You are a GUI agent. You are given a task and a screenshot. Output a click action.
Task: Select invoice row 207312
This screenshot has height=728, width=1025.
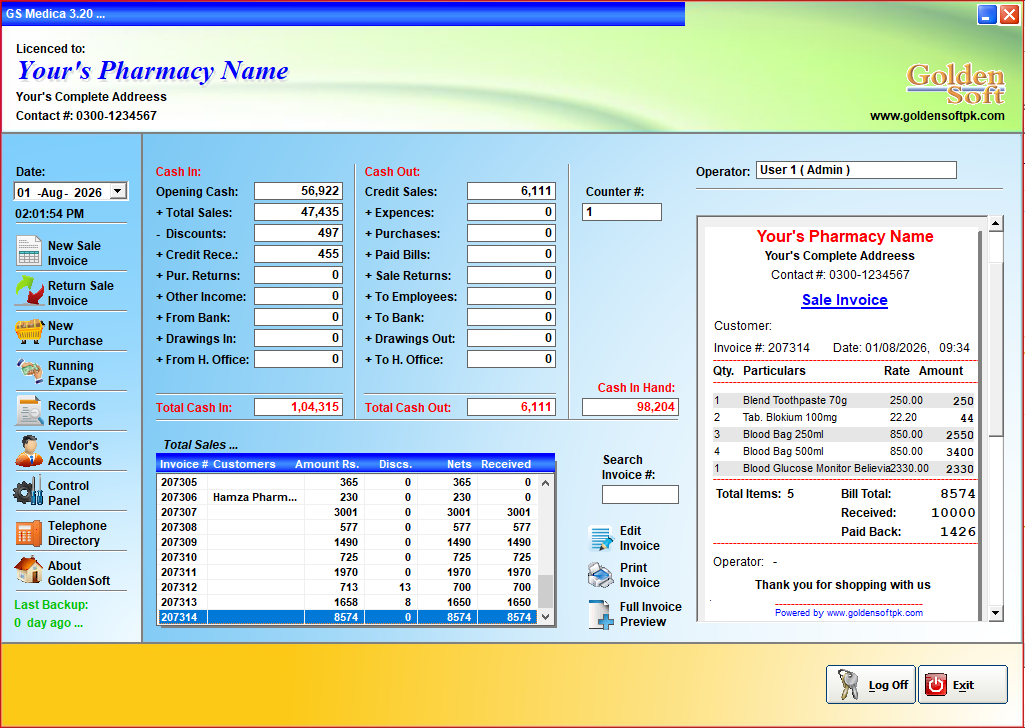348,587
